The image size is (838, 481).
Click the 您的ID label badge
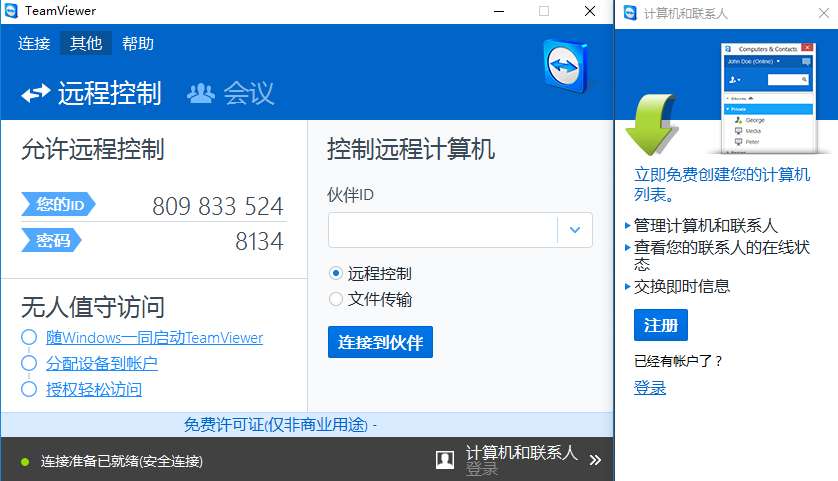pyautogui.click(x=58, y=204)
